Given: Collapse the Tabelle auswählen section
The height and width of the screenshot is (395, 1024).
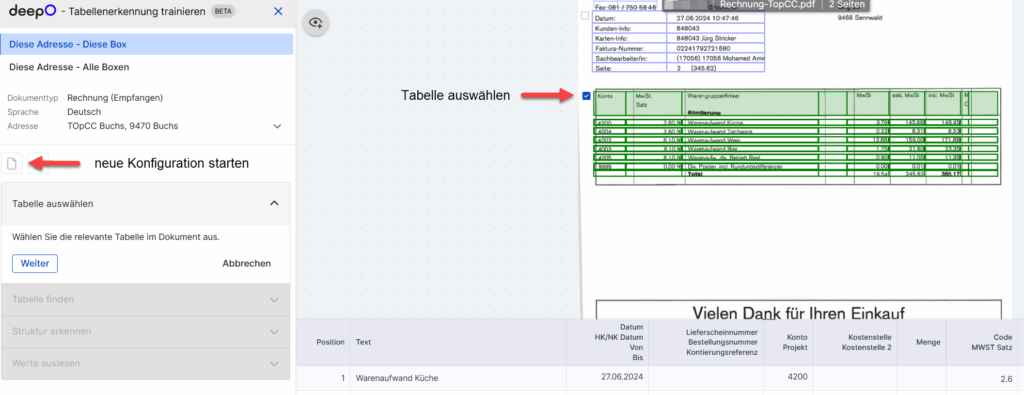Looking at the screenshot, I should click(274, 204).
